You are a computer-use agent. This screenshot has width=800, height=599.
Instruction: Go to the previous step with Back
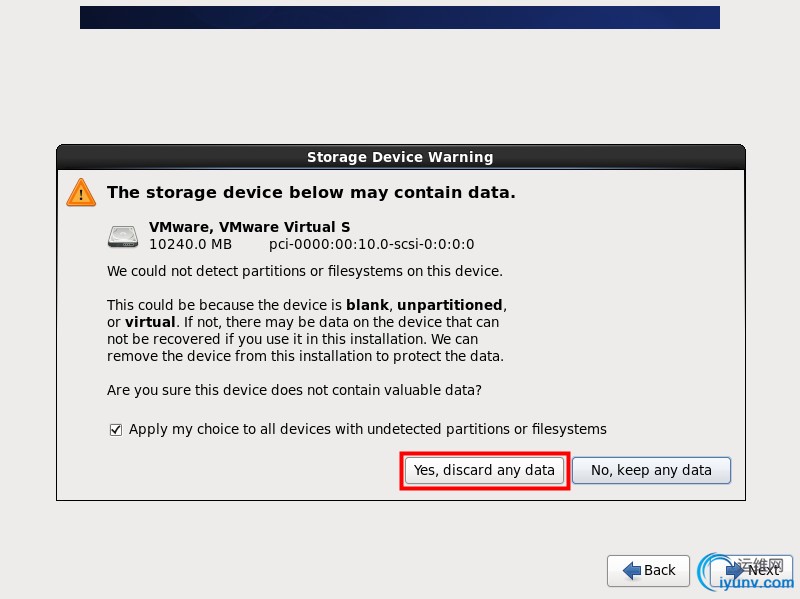(x=648, y=570)
